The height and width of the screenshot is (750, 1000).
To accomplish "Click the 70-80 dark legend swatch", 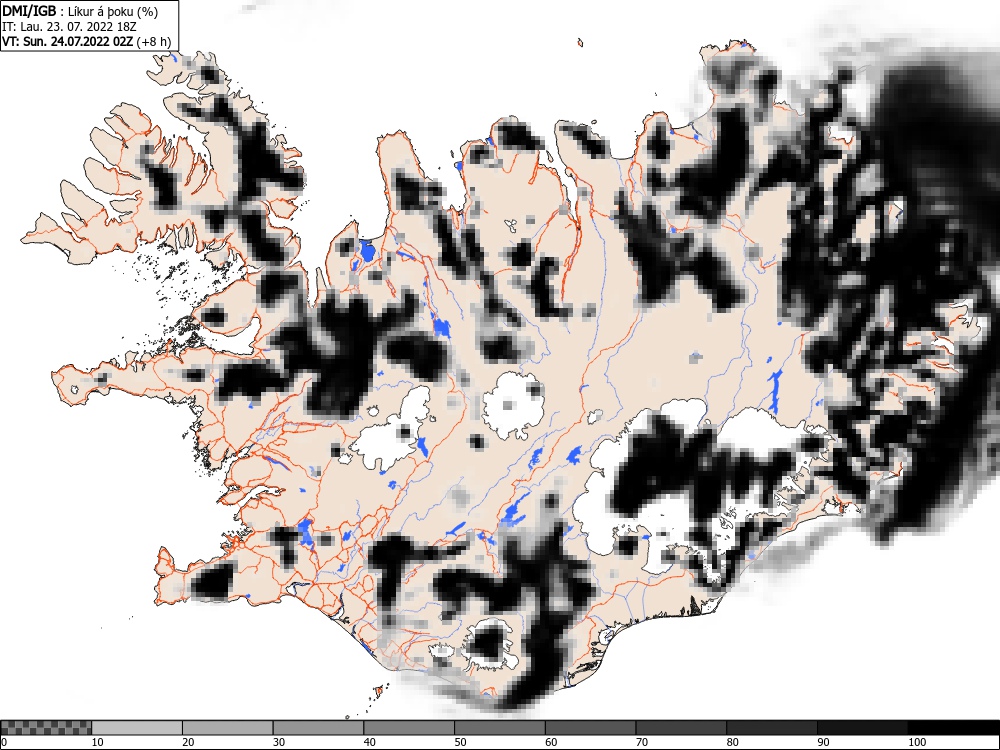I will [681, 728].
